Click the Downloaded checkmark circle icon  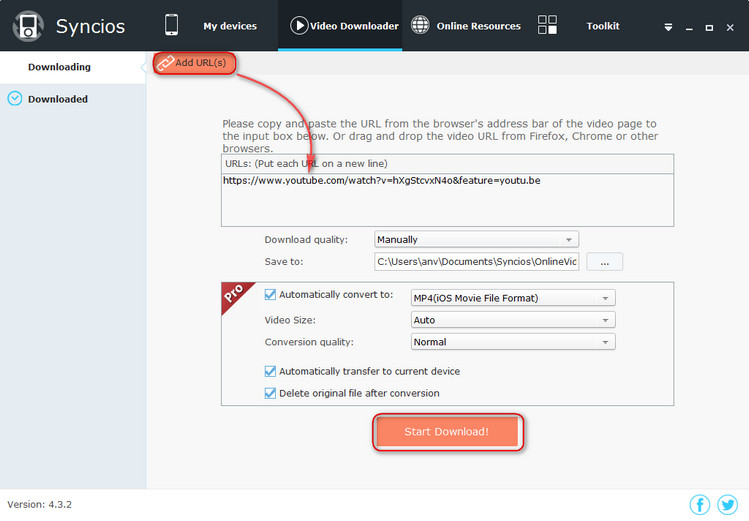point(15,98)
